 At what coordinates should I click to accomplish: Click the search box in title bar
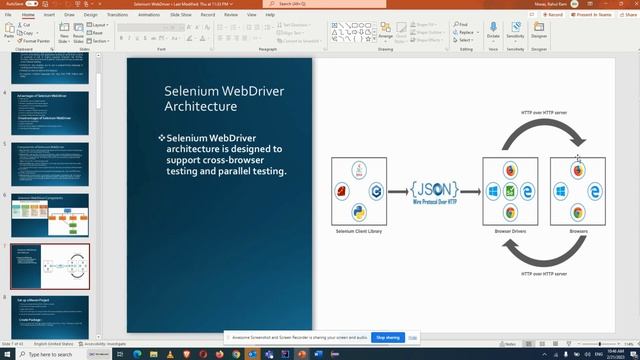tap(324, 4)
